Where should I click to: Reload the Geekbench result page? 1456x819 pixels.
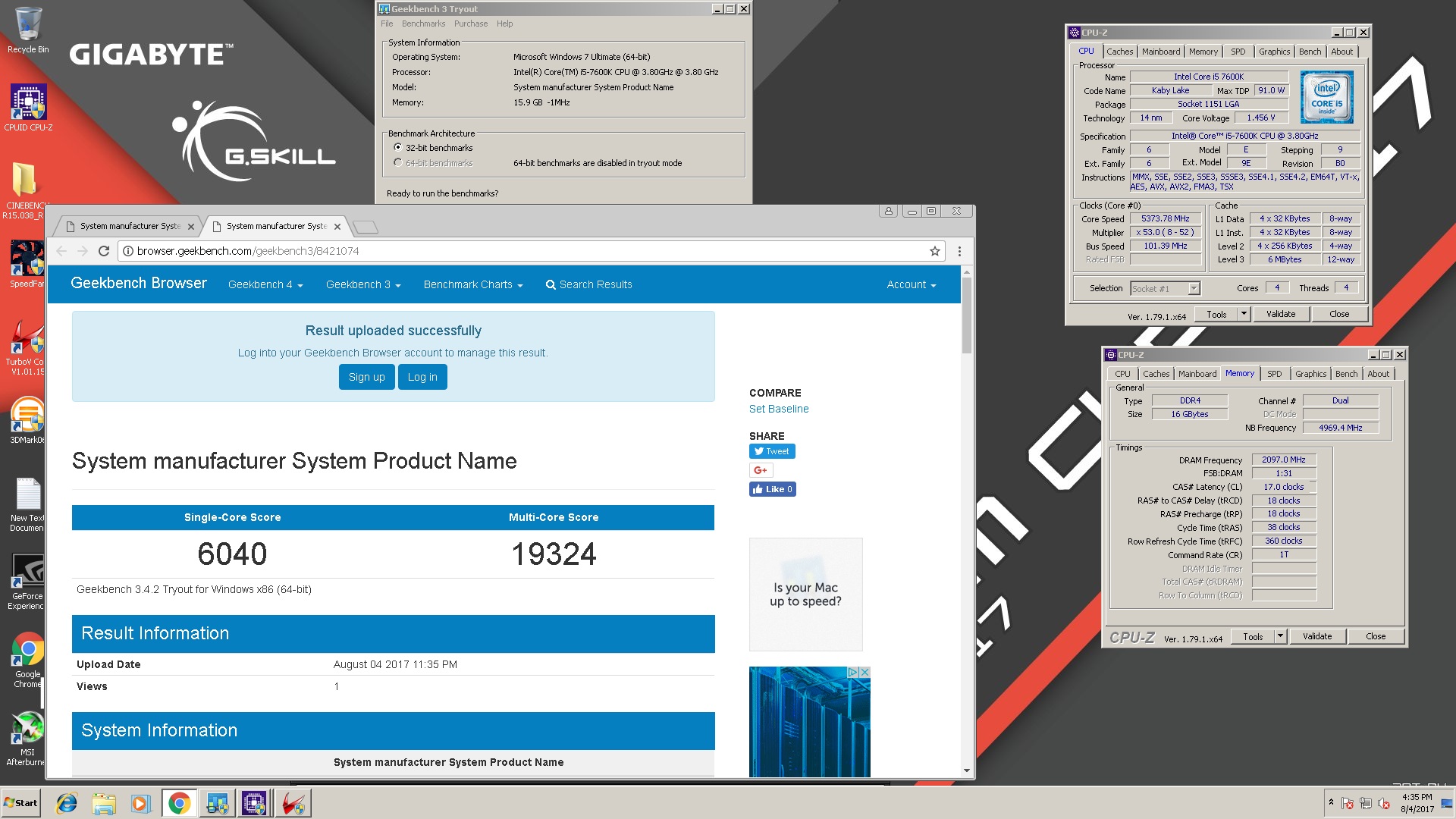[x=104, y=251]
